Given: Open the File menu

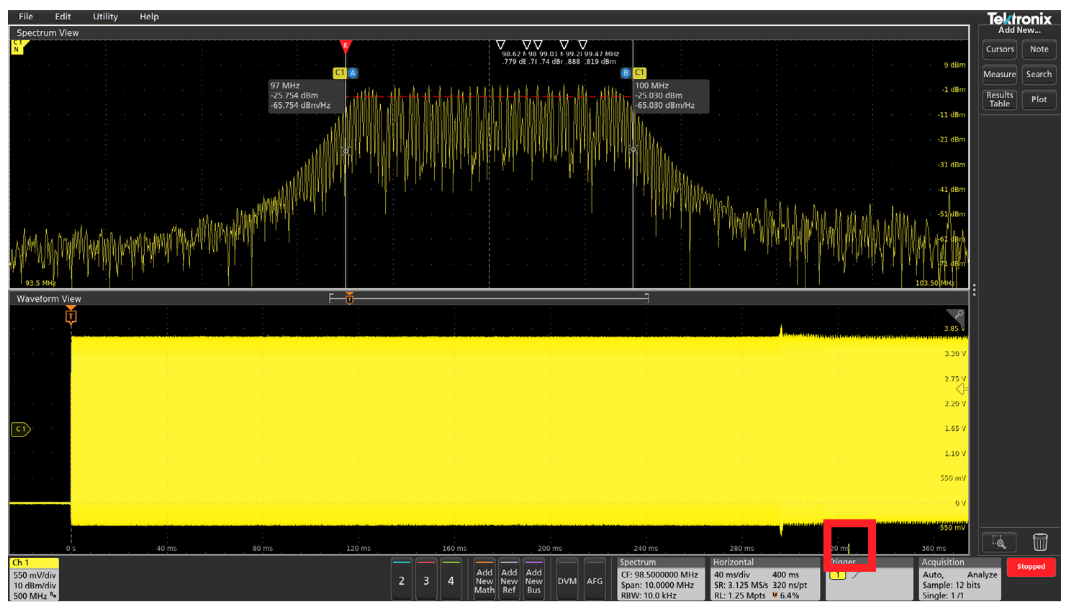Looking at the screenshot, I should 26,17.
